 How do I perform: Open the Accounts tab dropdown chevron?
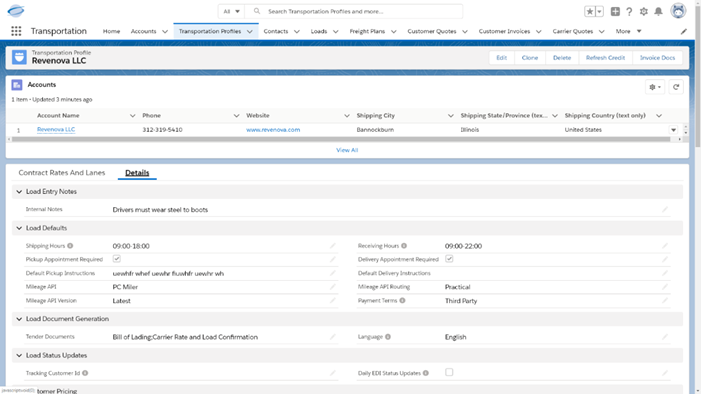coord(165,31)
